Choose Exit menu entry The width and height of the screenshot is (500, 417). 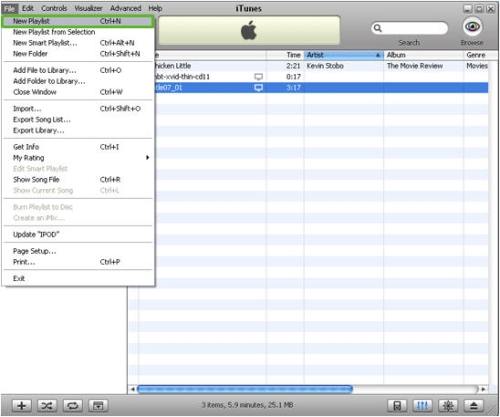click(x=78, y=278)
